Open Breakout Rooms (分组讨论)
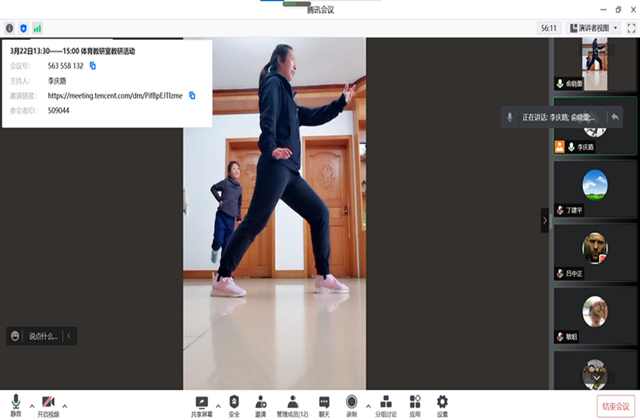The image size is (640, 420). click(x=385, y=404)
